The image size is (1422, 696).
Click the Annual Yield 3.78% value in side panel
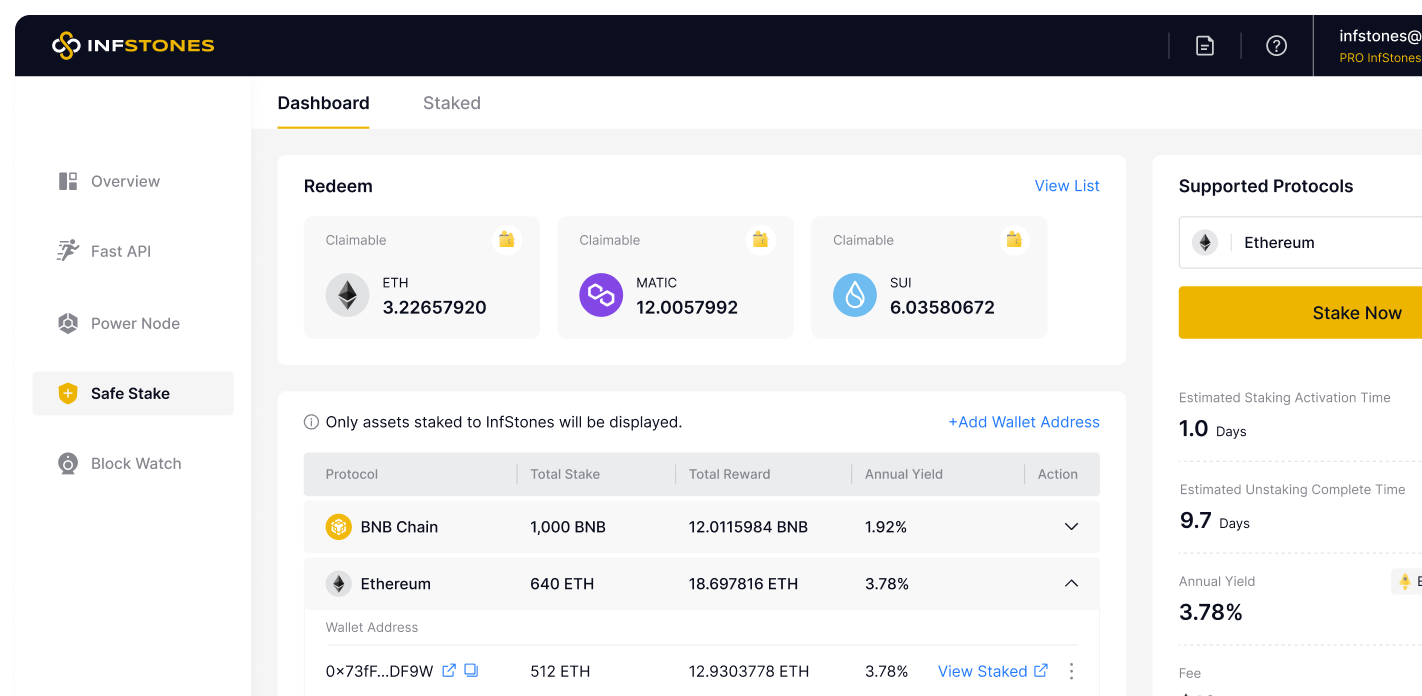point(1211,612)
